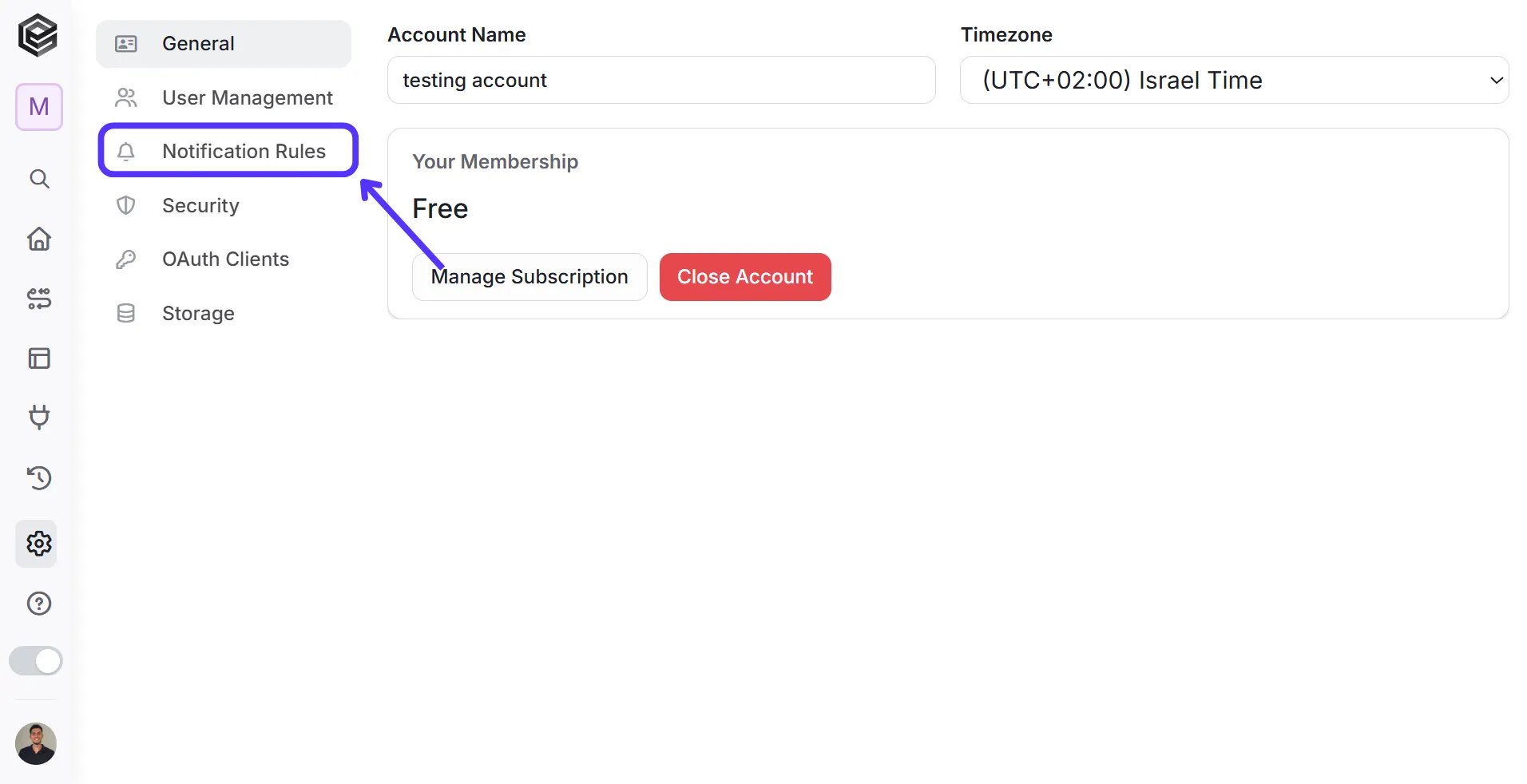Open the templates layout icon in sidebar
Screen dimensions: 1527x784
[x=39, y=358]
